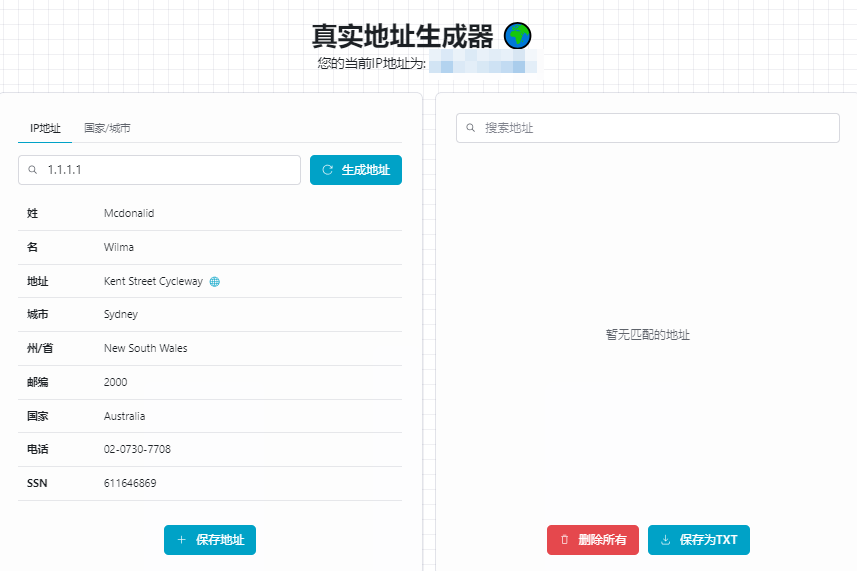Click the red 删除所有 button

coord(593,540)
